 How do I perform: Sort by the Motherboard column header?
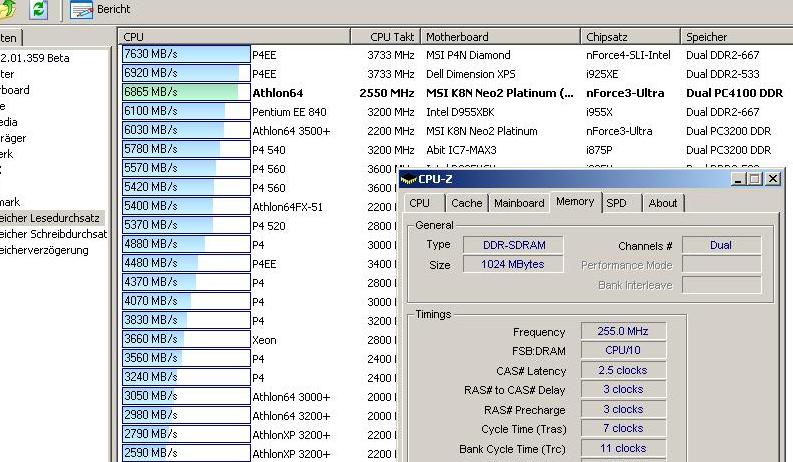point(500,37)
